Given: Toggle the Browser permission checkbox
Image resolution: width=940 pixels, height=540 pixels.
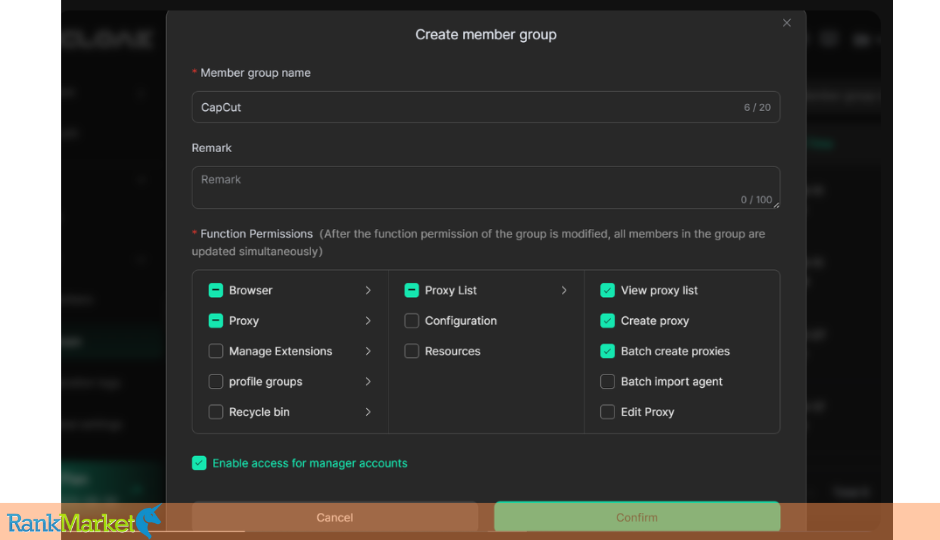Looking at the screenshot, I should coord(215,290).
